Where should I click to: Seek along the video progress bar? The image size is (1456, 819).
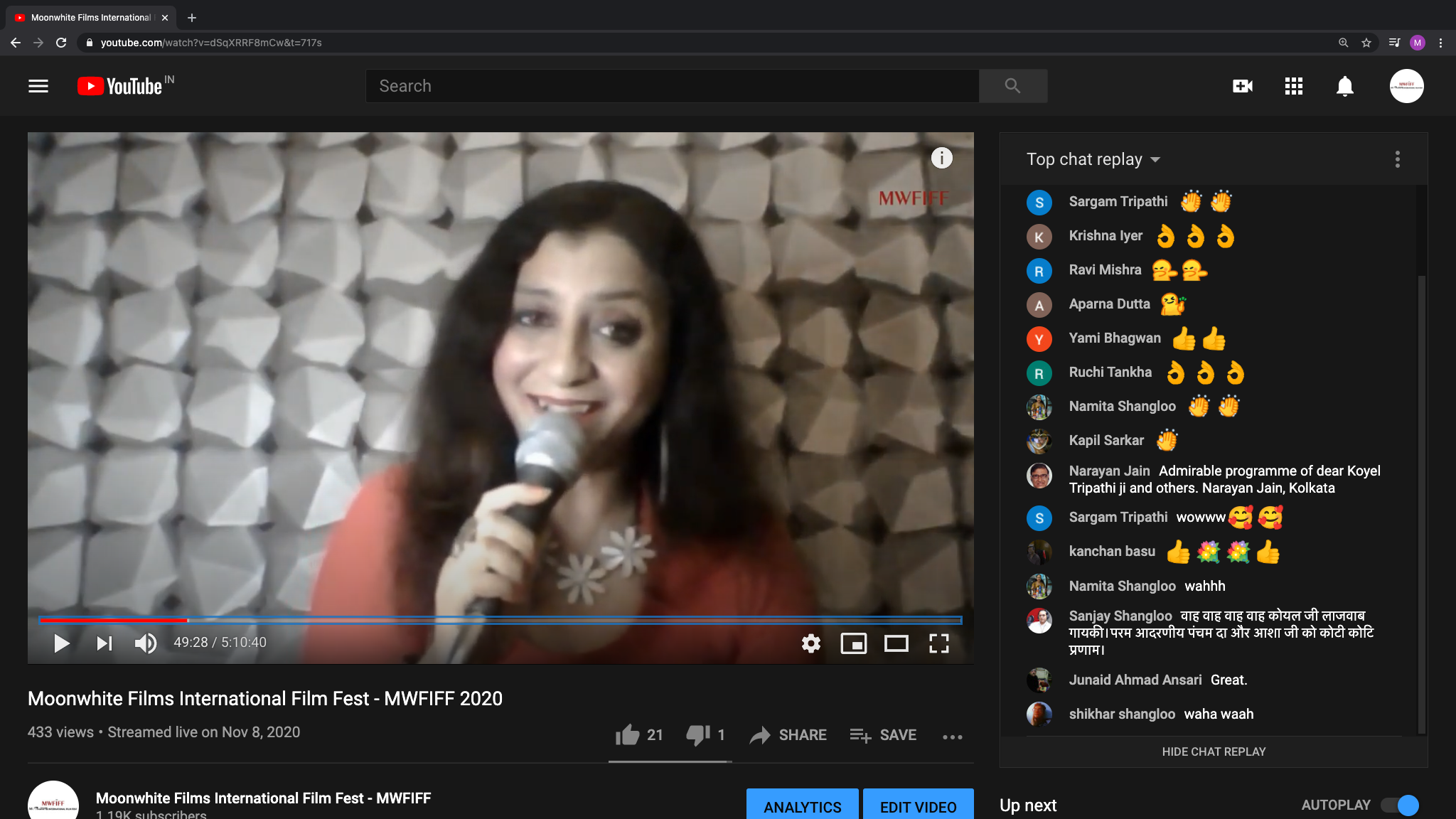pos(500,620)
